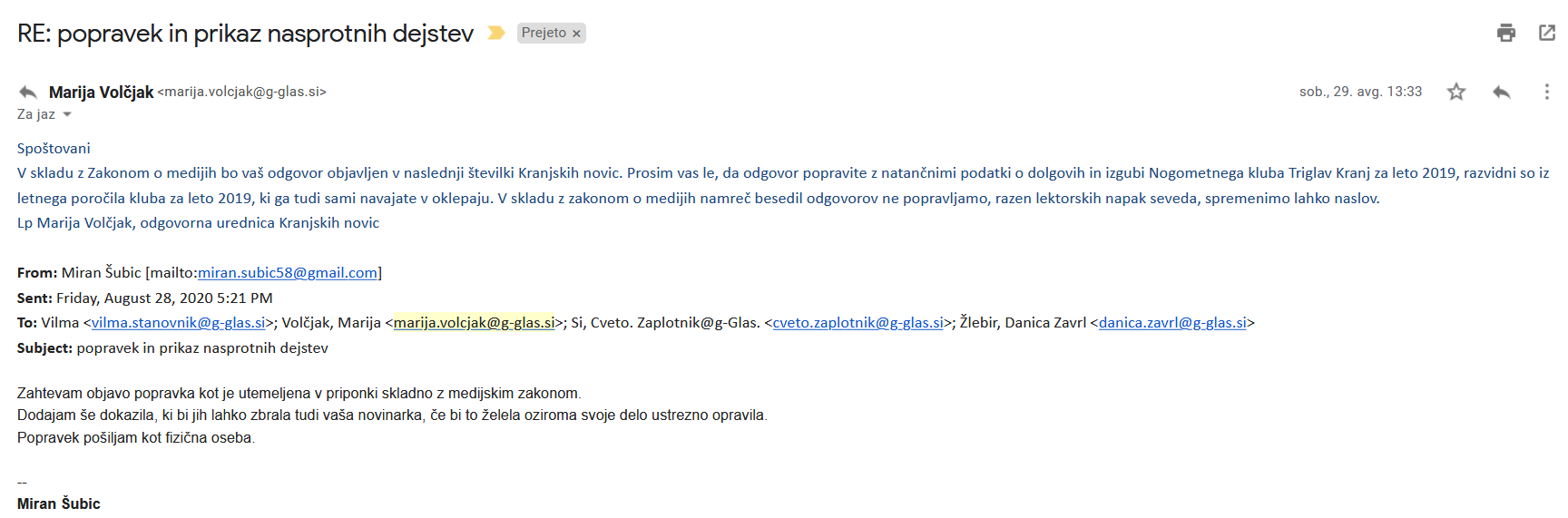Click the reply arrow beside the date
1568x518 pixels.
point(1502,92)
